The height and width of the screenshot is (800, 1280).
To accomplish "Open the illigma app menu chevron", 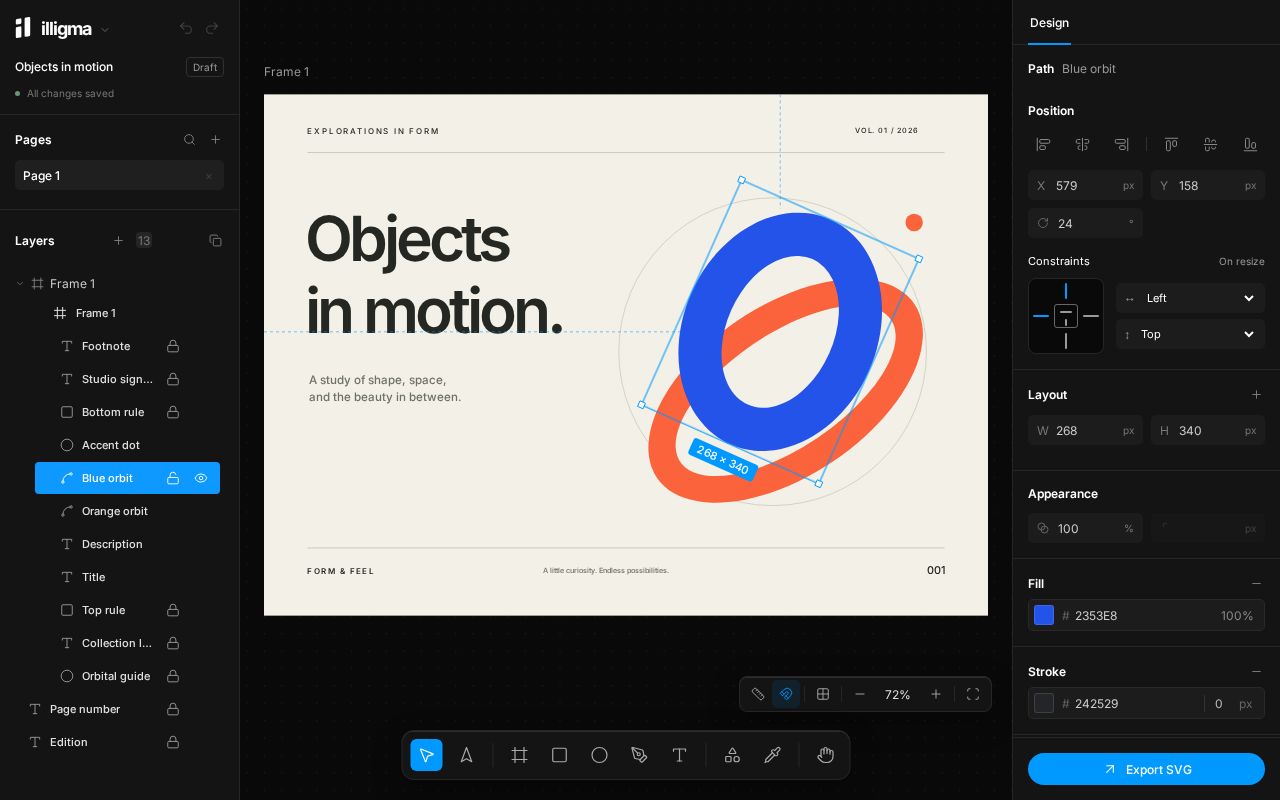I will click(x=105, y=30).
